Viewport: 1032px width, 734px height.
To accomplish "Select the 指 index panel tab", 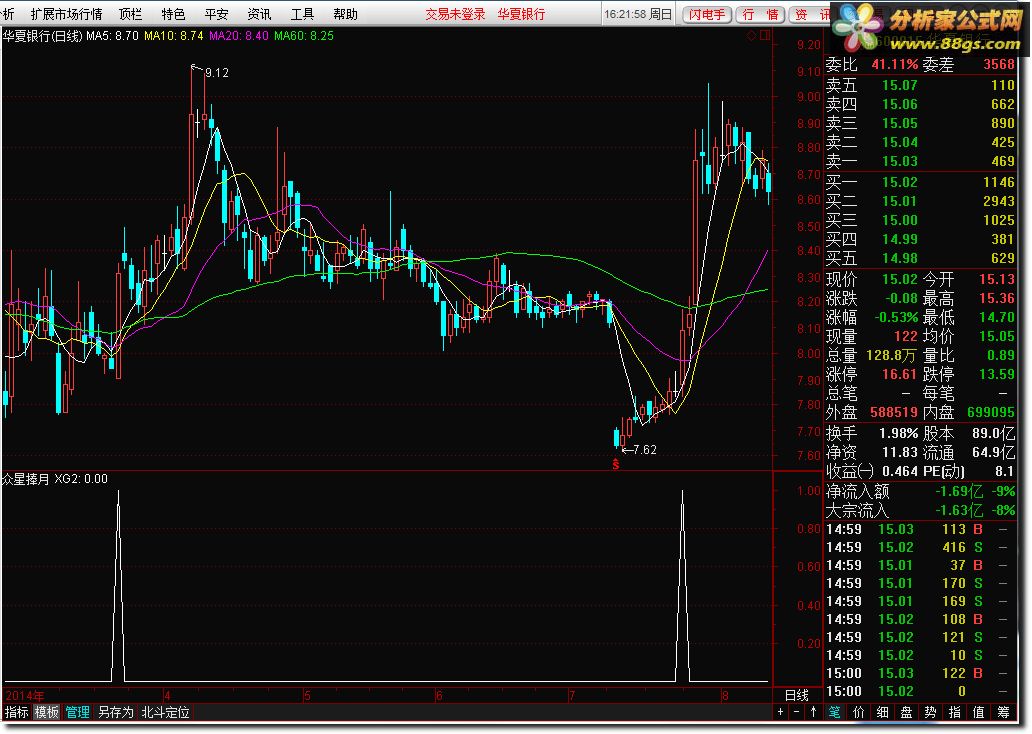I will pyautogui.click(x=954, y=712).
